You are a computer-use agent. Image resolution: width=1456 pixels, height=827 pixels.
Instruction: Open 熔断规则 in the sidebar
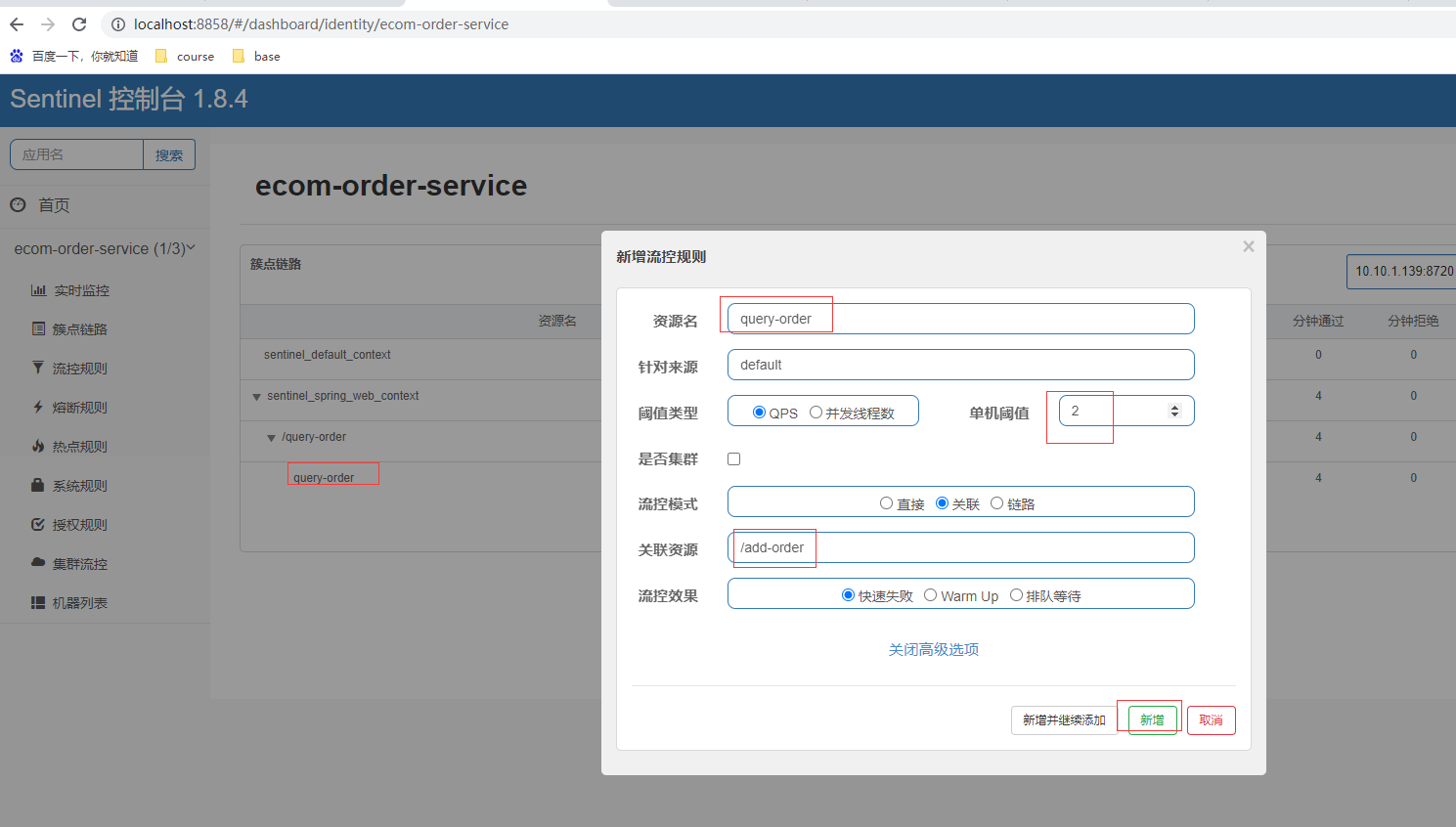pyautogui.click(x=80, y=408)
